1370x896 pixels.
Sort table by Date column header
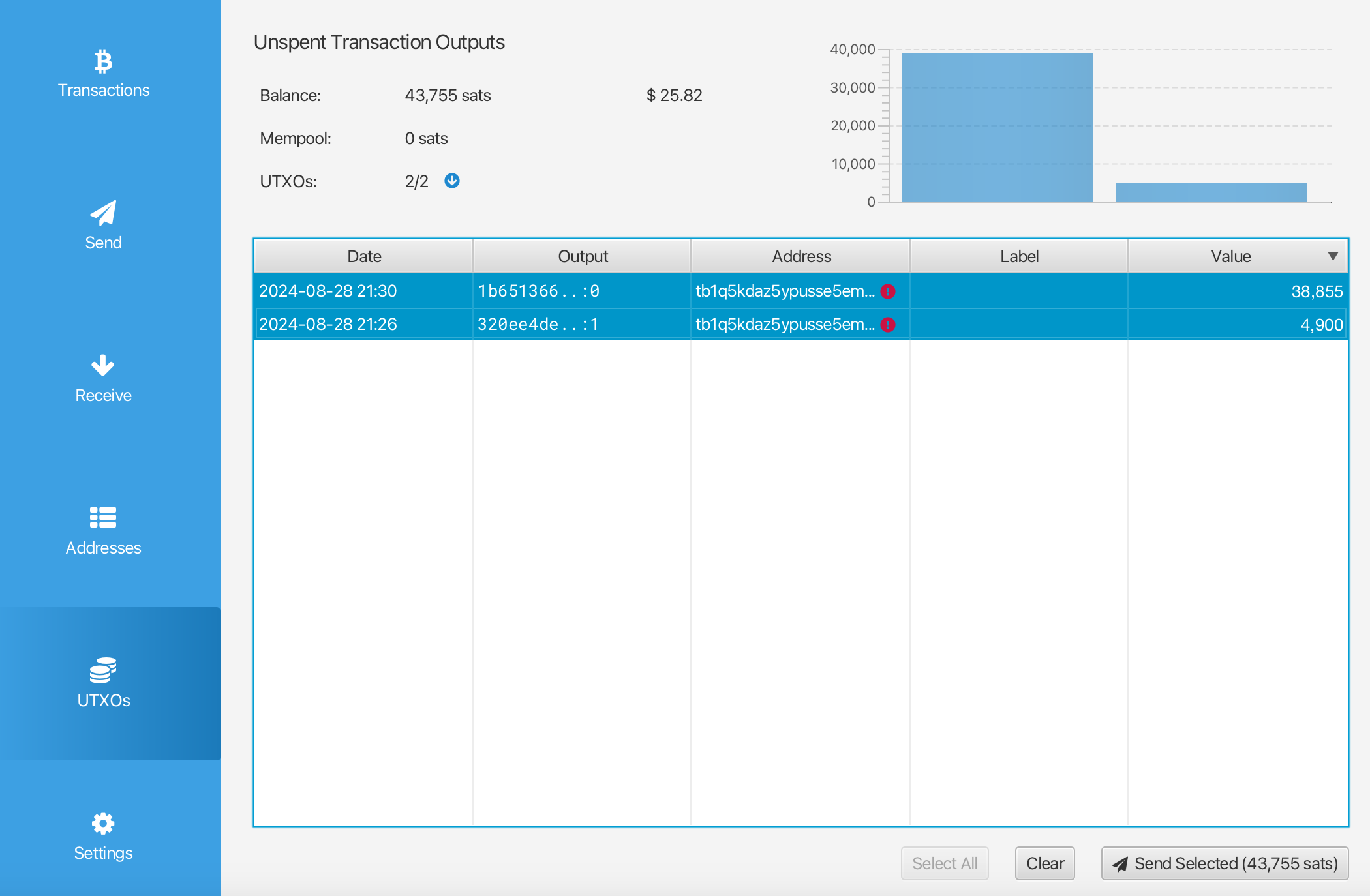pos(363,256)
